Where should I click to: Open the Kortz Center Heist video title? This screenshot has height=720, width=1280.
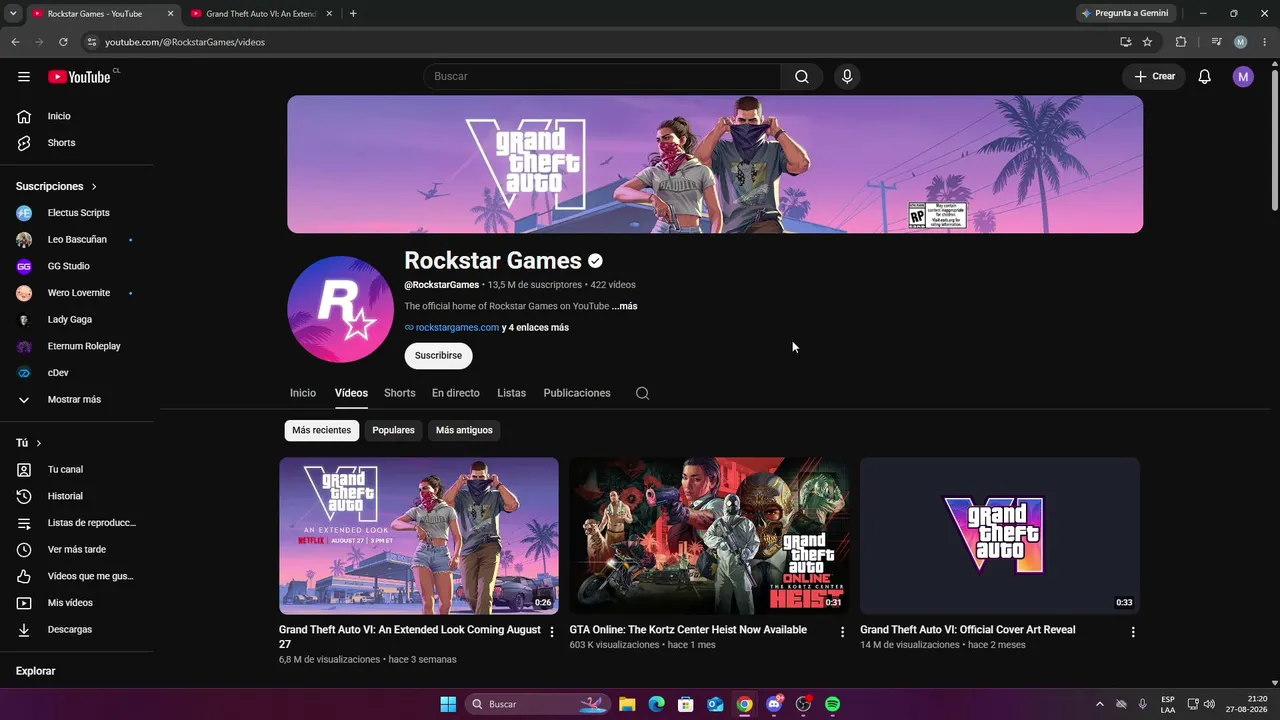688,630
